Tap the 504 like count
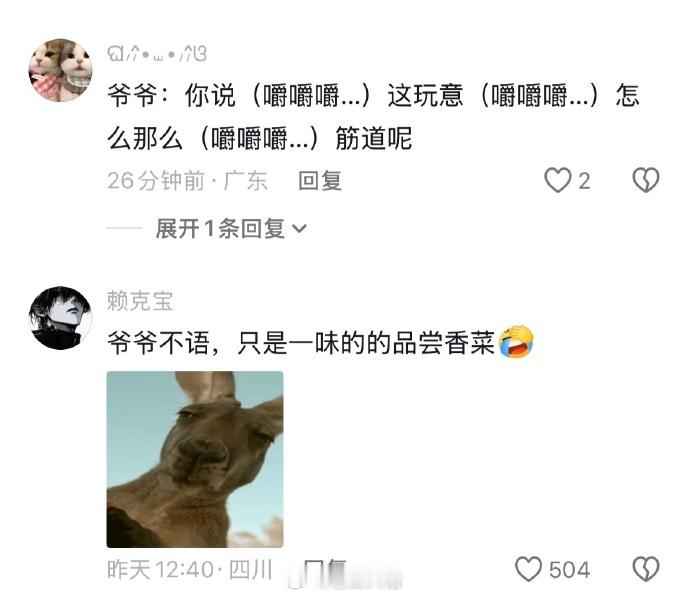The width and height of the screenshot is (690, 597). [569, 570]
